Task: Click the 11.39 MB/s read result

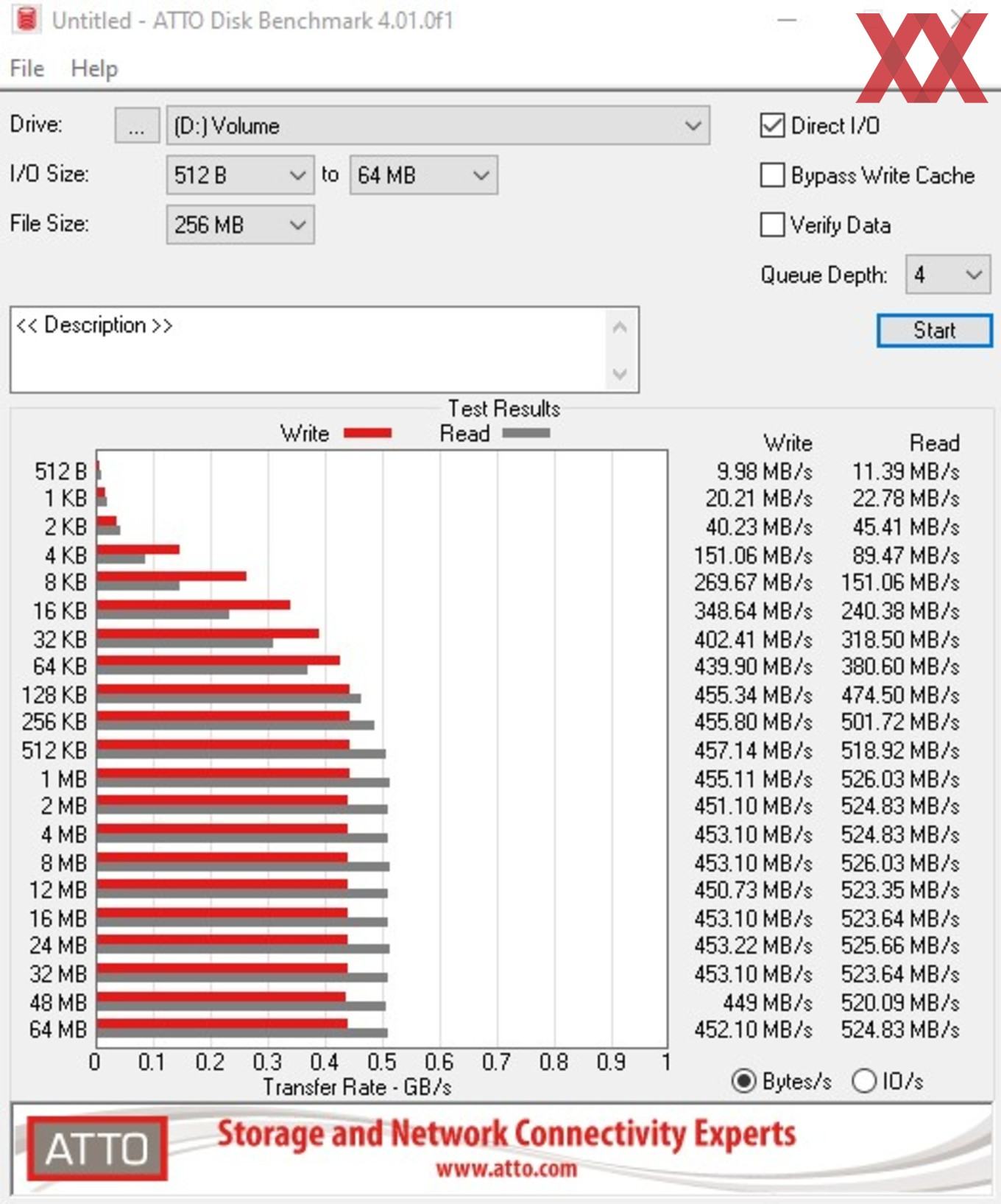Action: [905, 471]
